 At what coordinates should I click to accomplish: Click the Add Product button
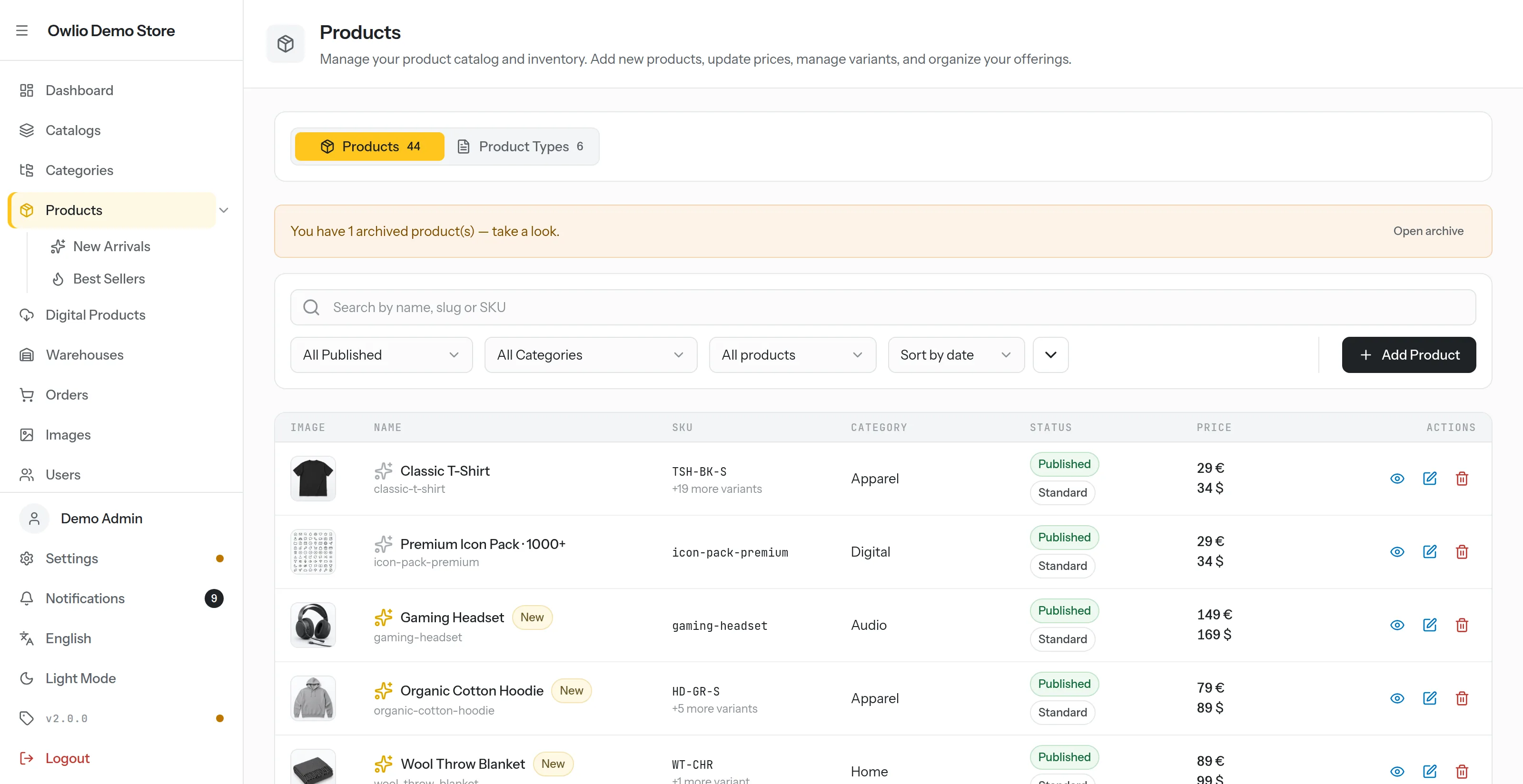pyautogui.click(x=1409, y=354)
